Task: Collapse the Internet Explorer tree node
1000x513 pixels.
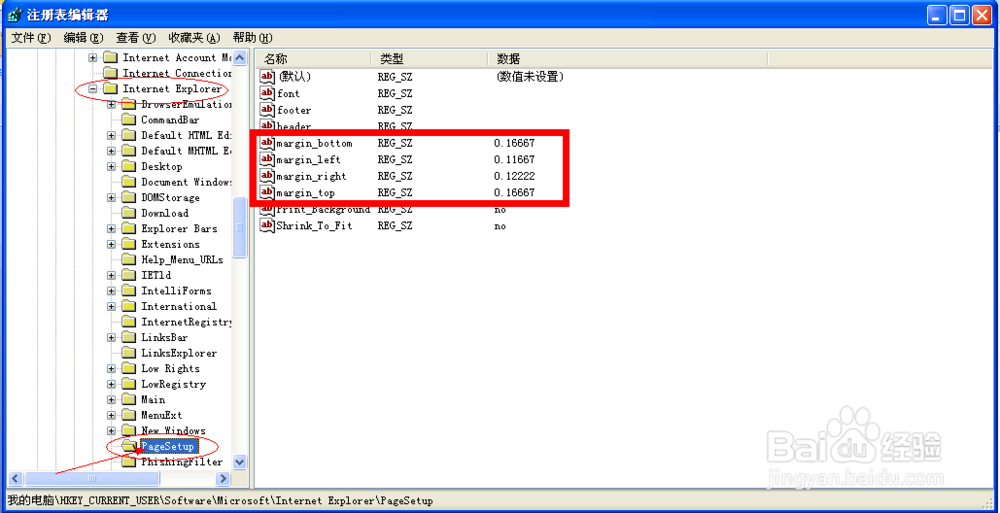Action: 92,89
